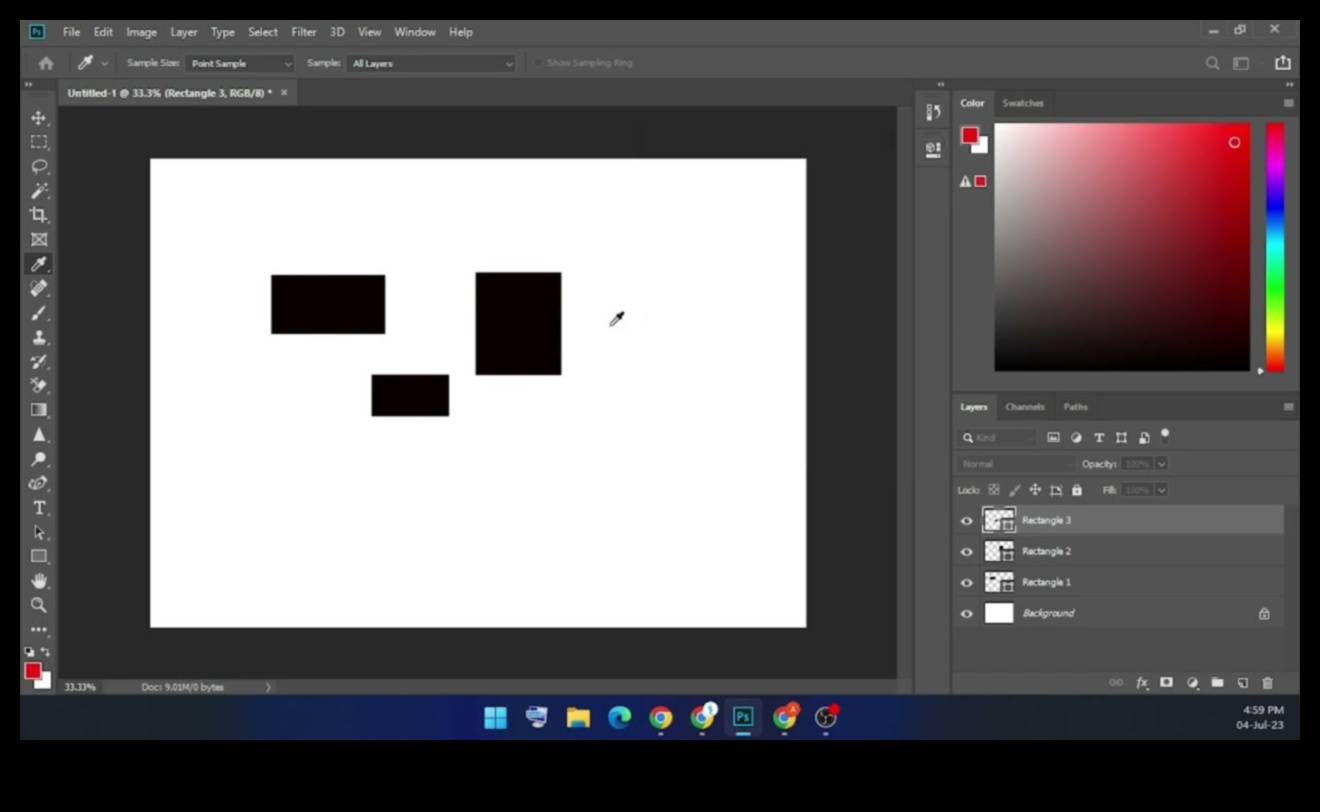Enable lock transparent pixels
The height and width of the screenshot is (812, 1320).
point(992,490)
